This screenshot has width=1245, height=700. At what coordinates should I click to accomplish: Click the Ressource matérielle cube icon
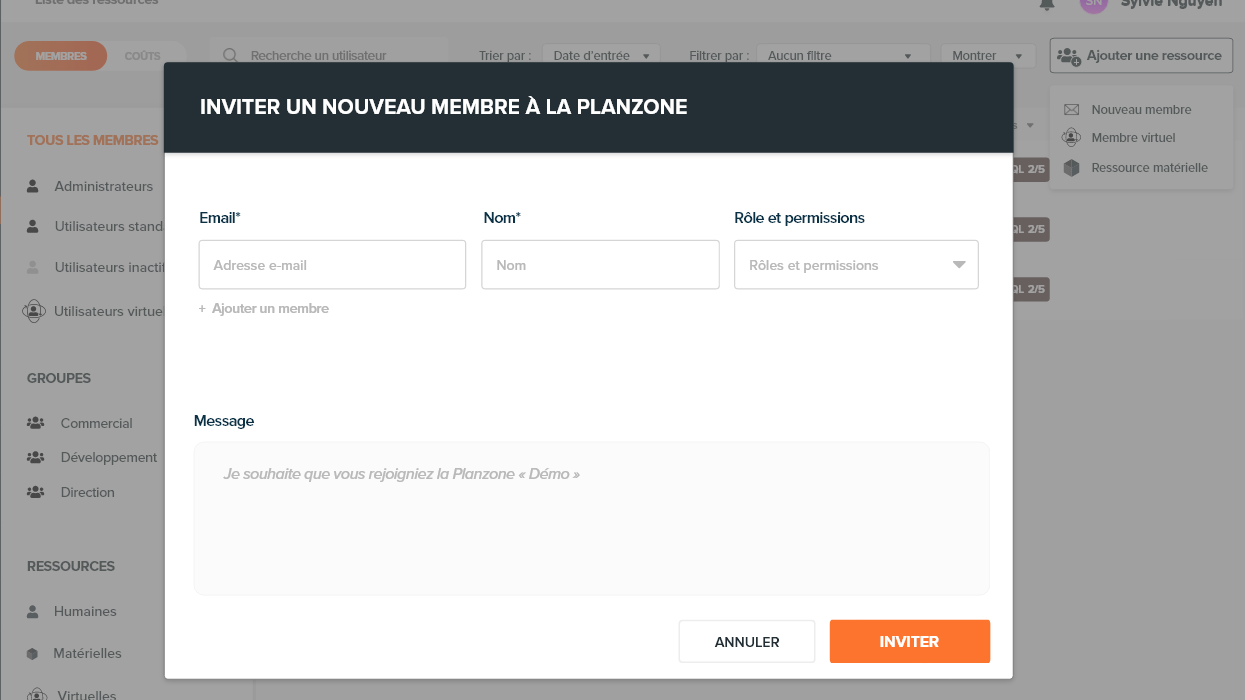pyautogui.click(x=1071, y=168)
